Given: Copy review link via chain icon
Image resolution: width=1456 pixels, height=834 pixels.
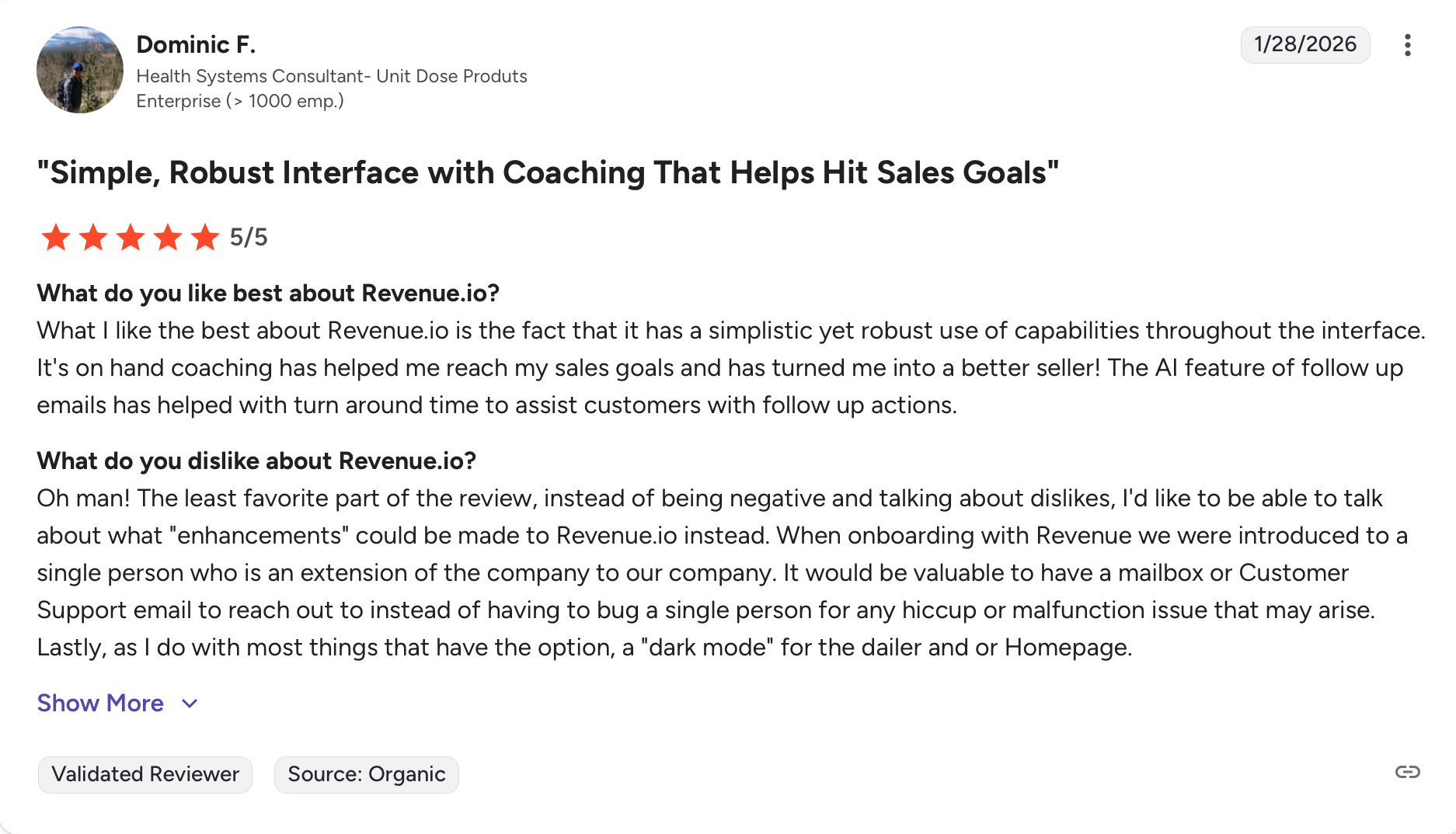Looking at the screenshot, I should point(1407,772).
